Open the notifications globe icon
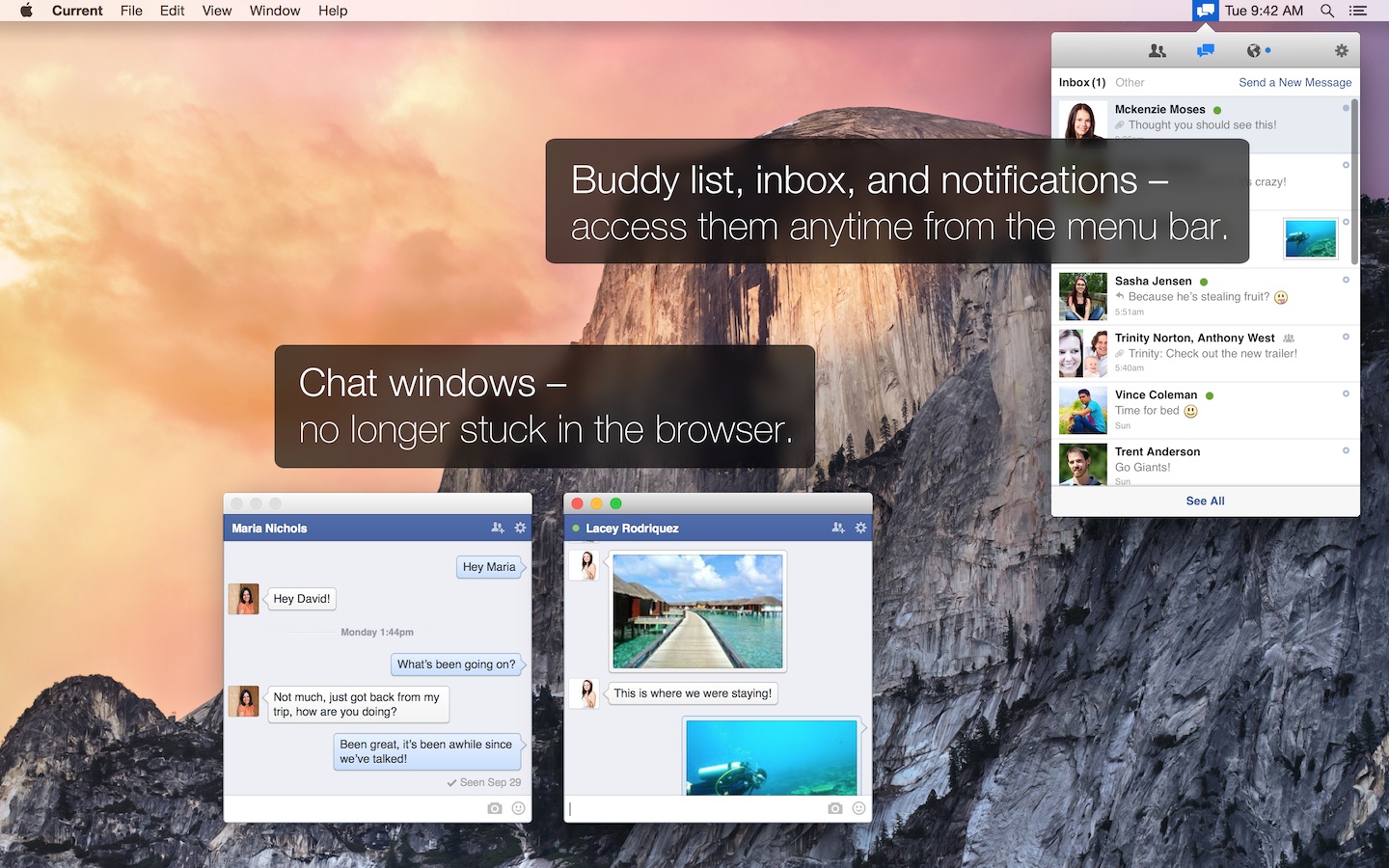The height and width of the screenshot is (868, 1389). (1254, 51)
